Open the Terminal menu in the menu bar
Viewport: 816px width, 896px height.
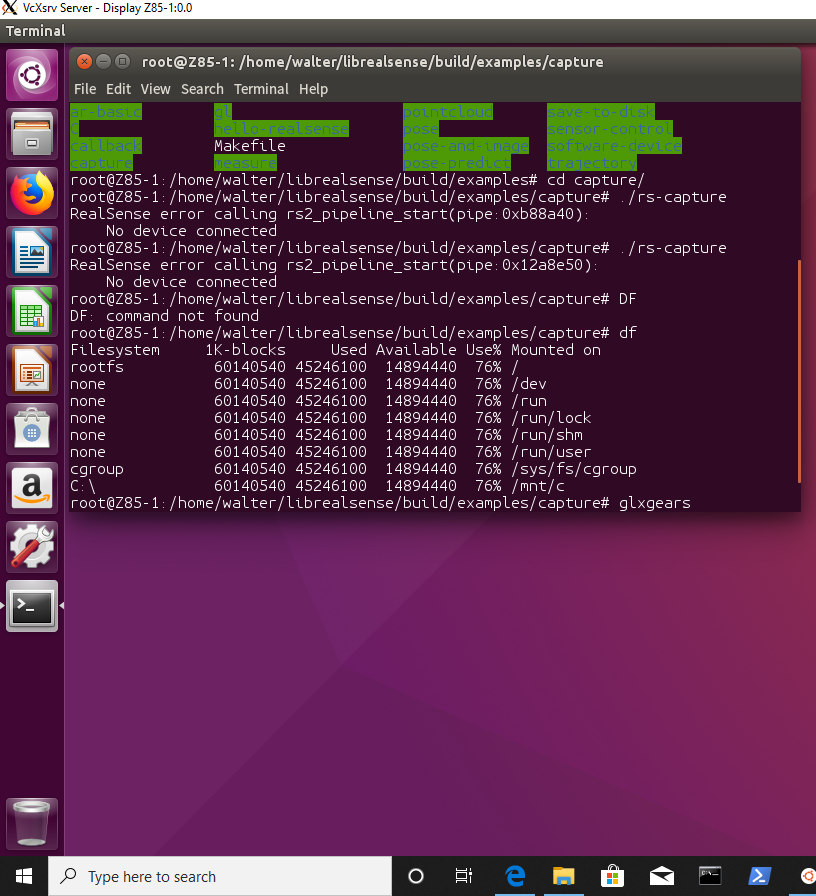coord(261,89)
